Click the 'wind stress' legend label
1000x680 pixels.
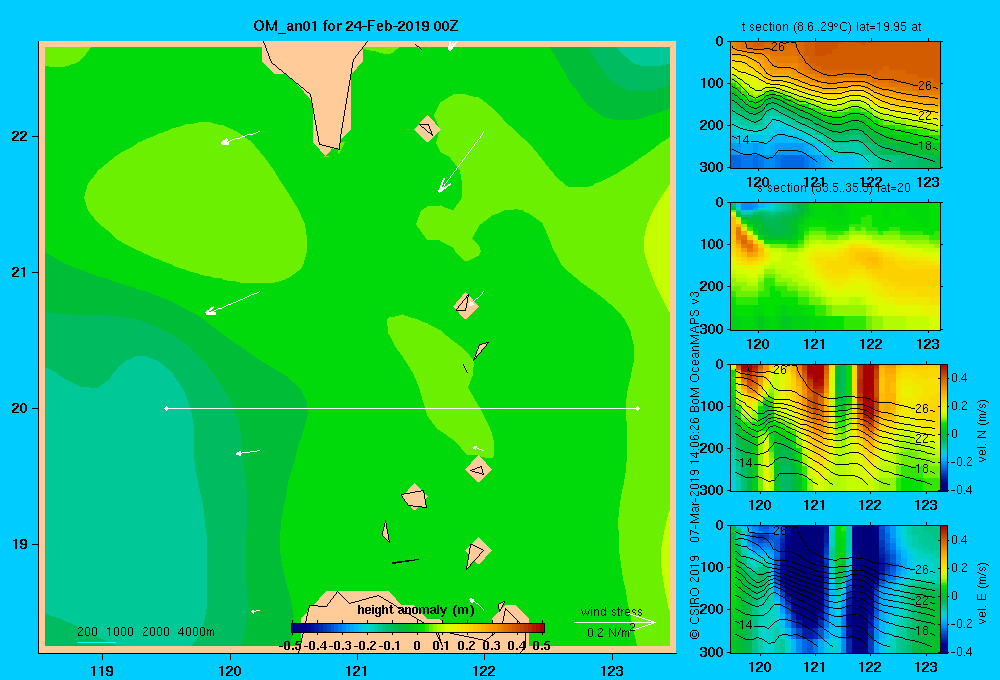(611, 611)
